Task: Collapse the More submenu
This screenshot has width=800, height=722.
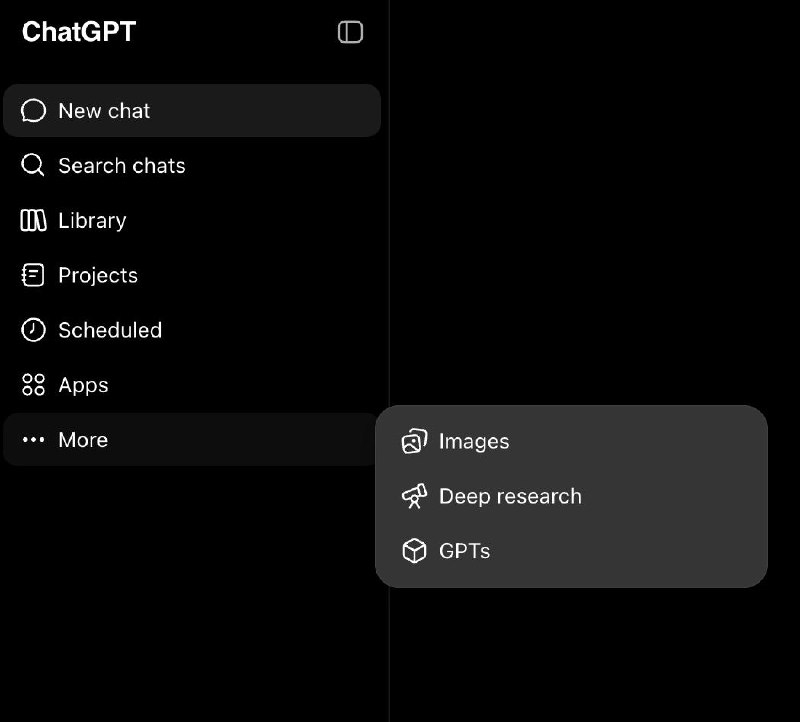Action: [x=192, y=439]
